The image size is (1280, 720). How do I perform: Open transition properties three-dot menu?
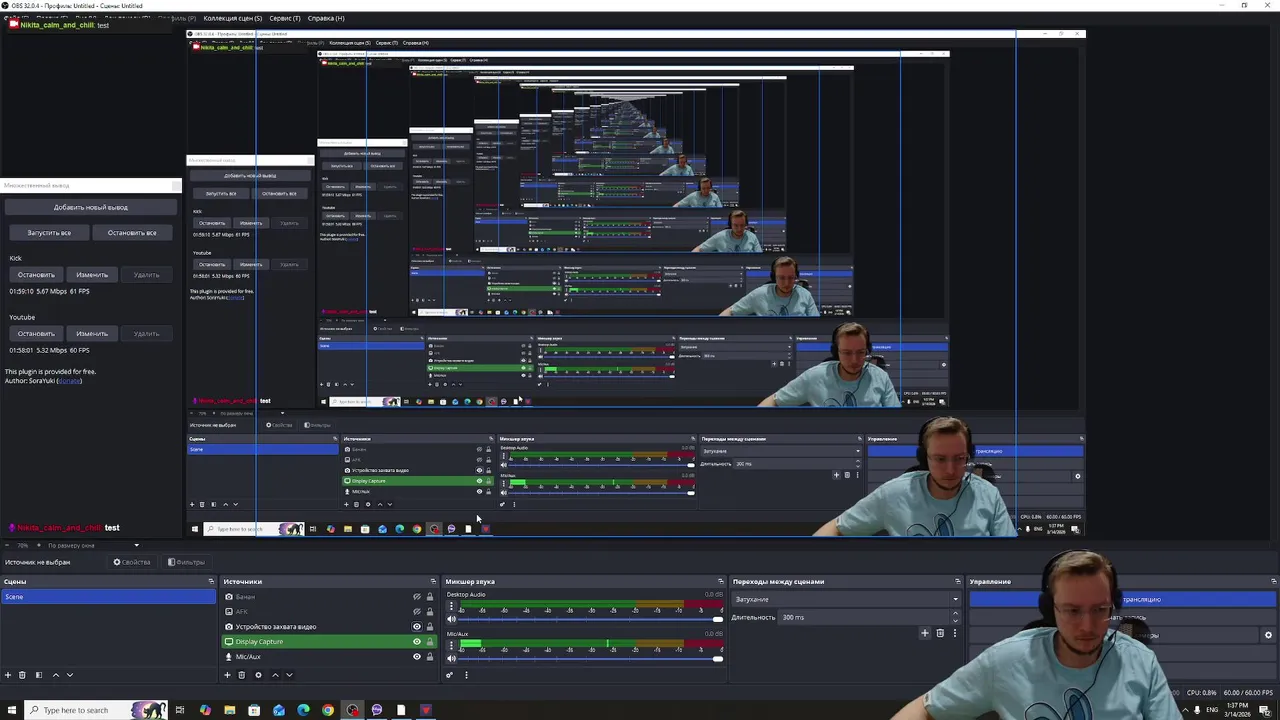point(954,633)
